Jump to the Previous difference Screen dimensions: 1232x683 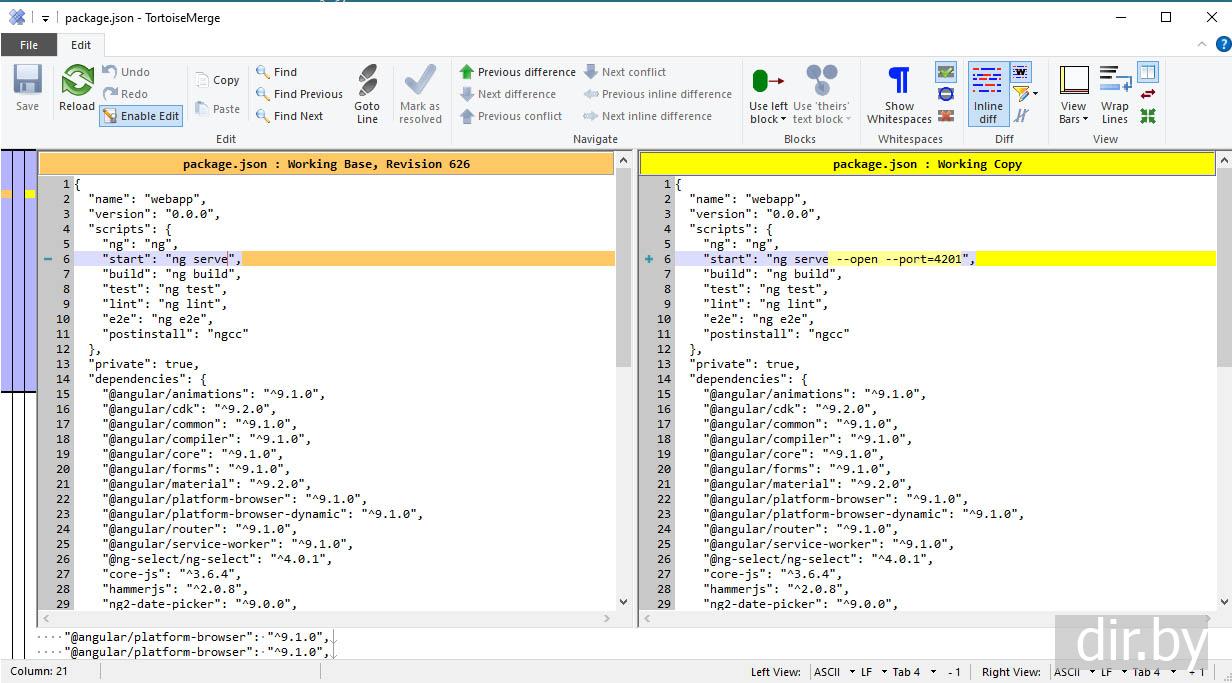coord(517,72)
